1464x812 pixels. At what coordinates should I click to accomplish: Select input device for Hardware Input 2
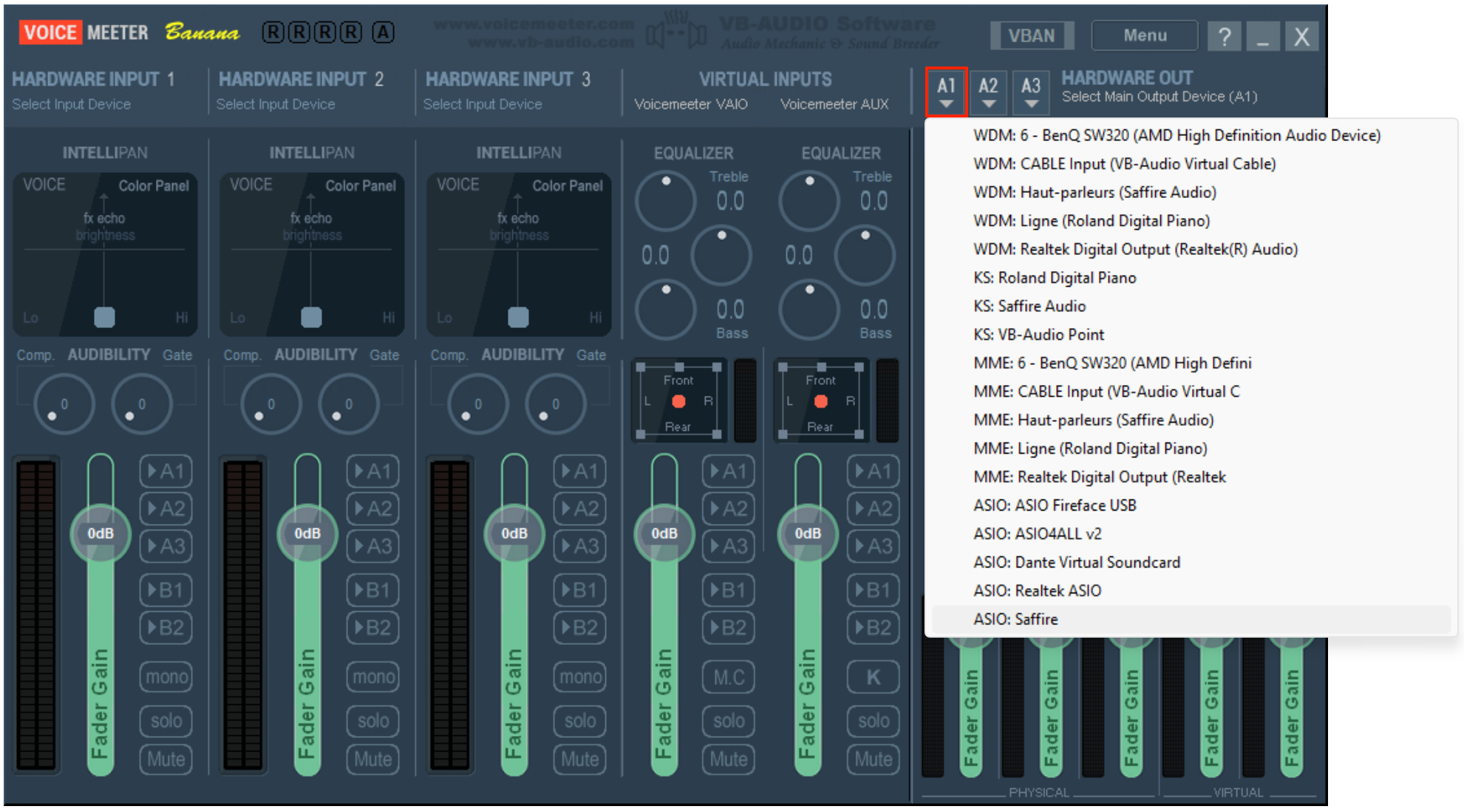pyautogui.click(x=276, y=104)
